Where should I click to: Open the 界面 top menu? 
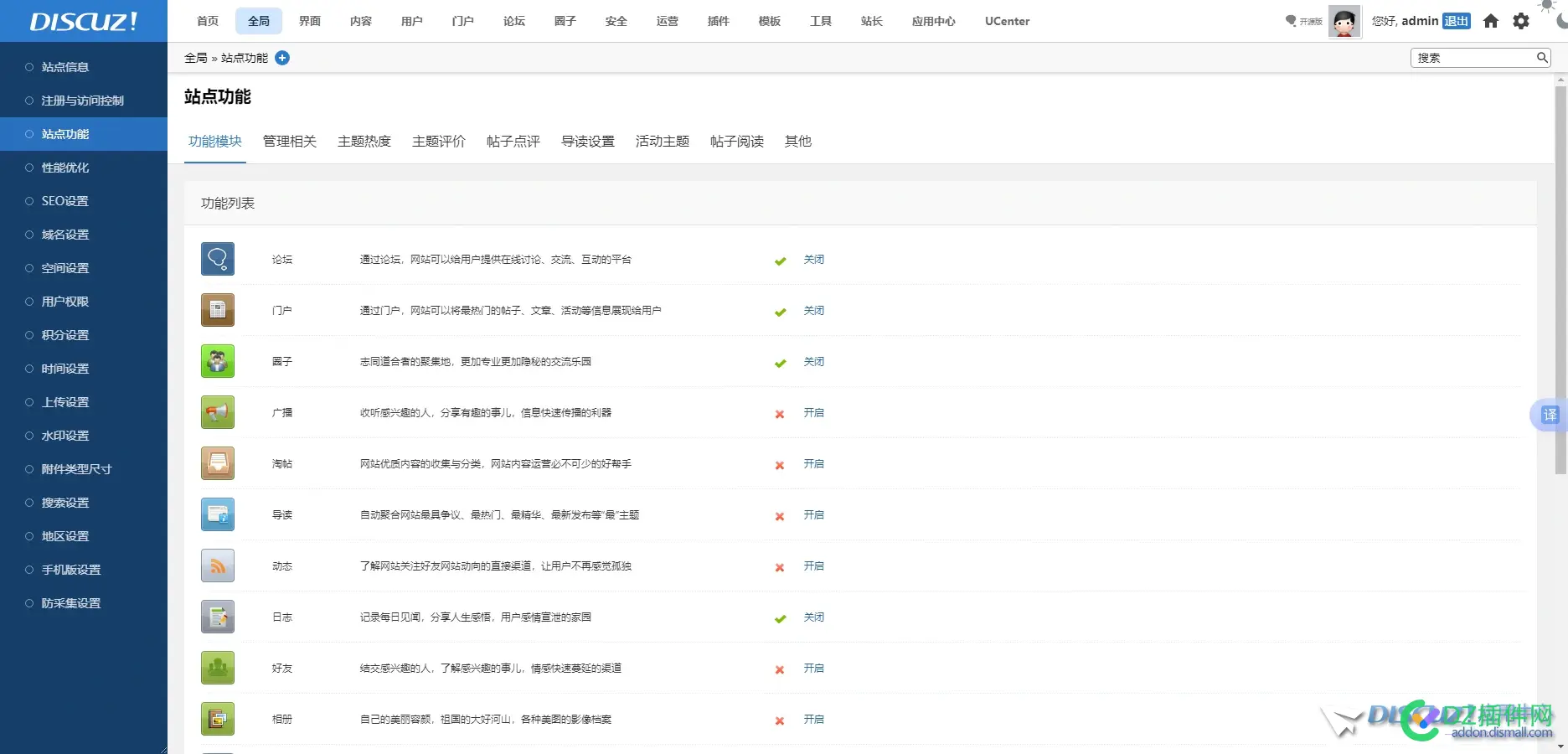coord(310,21)
